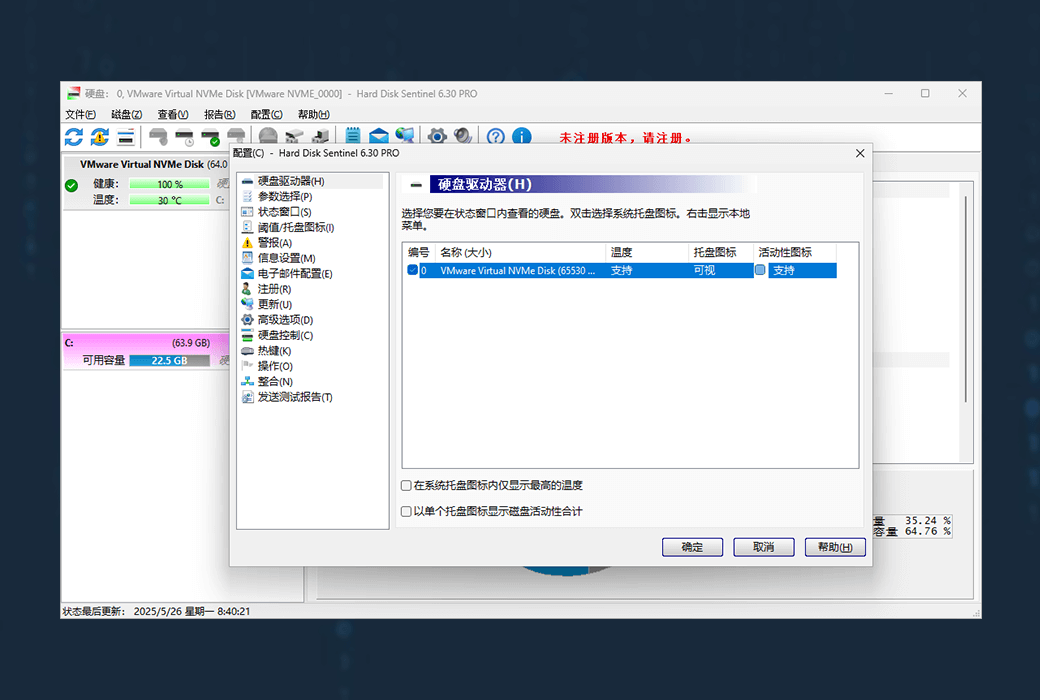Click the 活动性图标 column header
Screen dimensions: 1040x700
[795, 252]
